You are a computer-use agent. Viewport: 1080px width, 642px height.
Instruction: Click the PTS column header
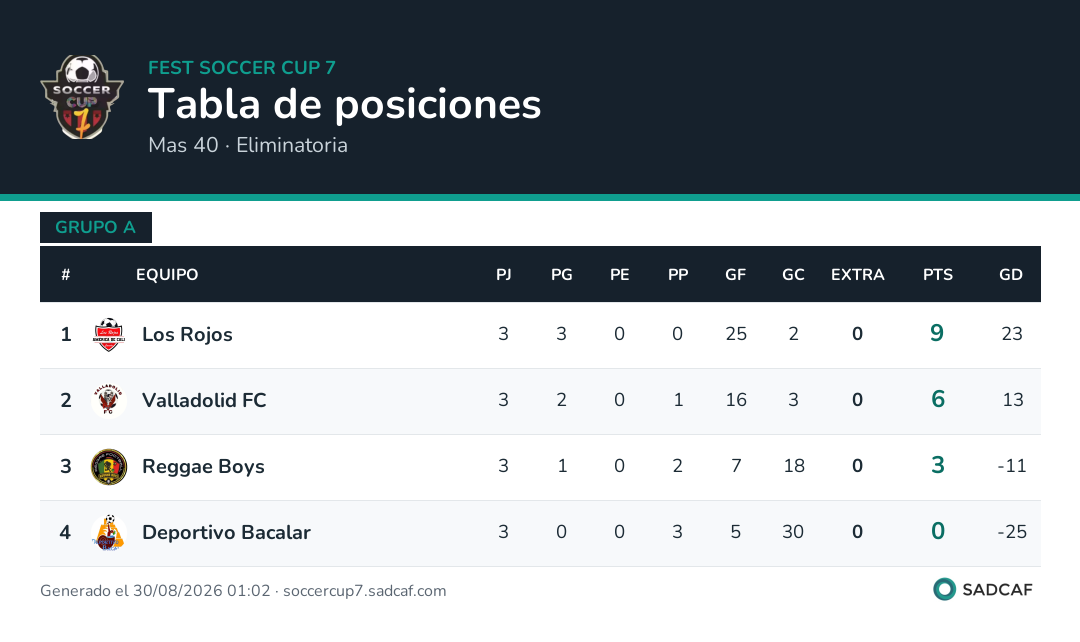click(937, 275)
